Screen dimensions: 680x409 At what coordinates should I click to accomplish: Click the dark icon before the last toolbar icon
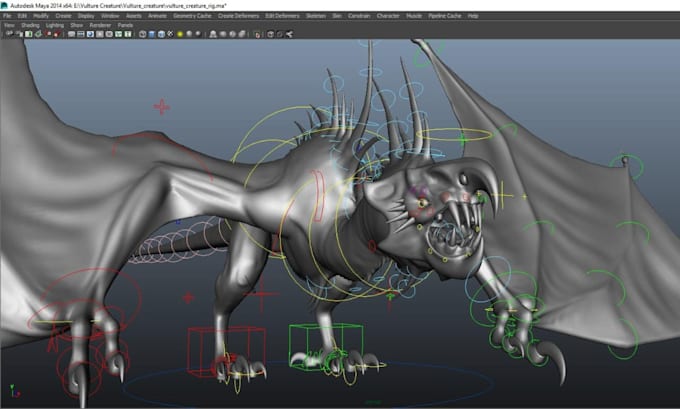point(280,34)
